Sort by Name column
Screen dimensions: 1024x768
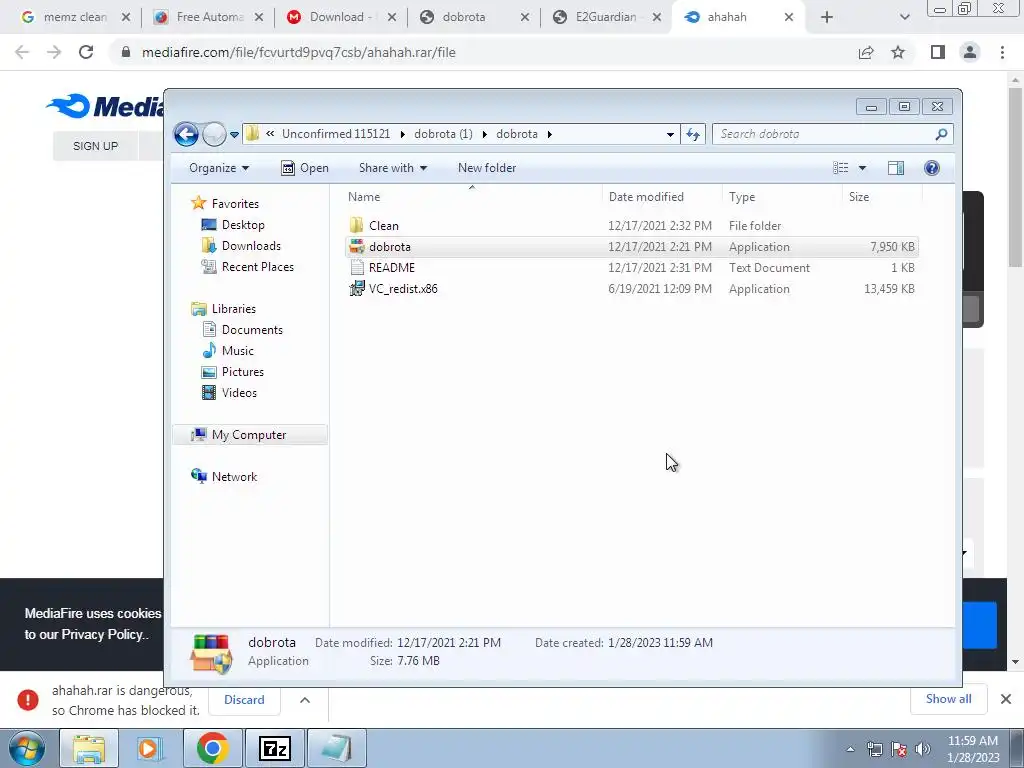click(x=472, y=197)
